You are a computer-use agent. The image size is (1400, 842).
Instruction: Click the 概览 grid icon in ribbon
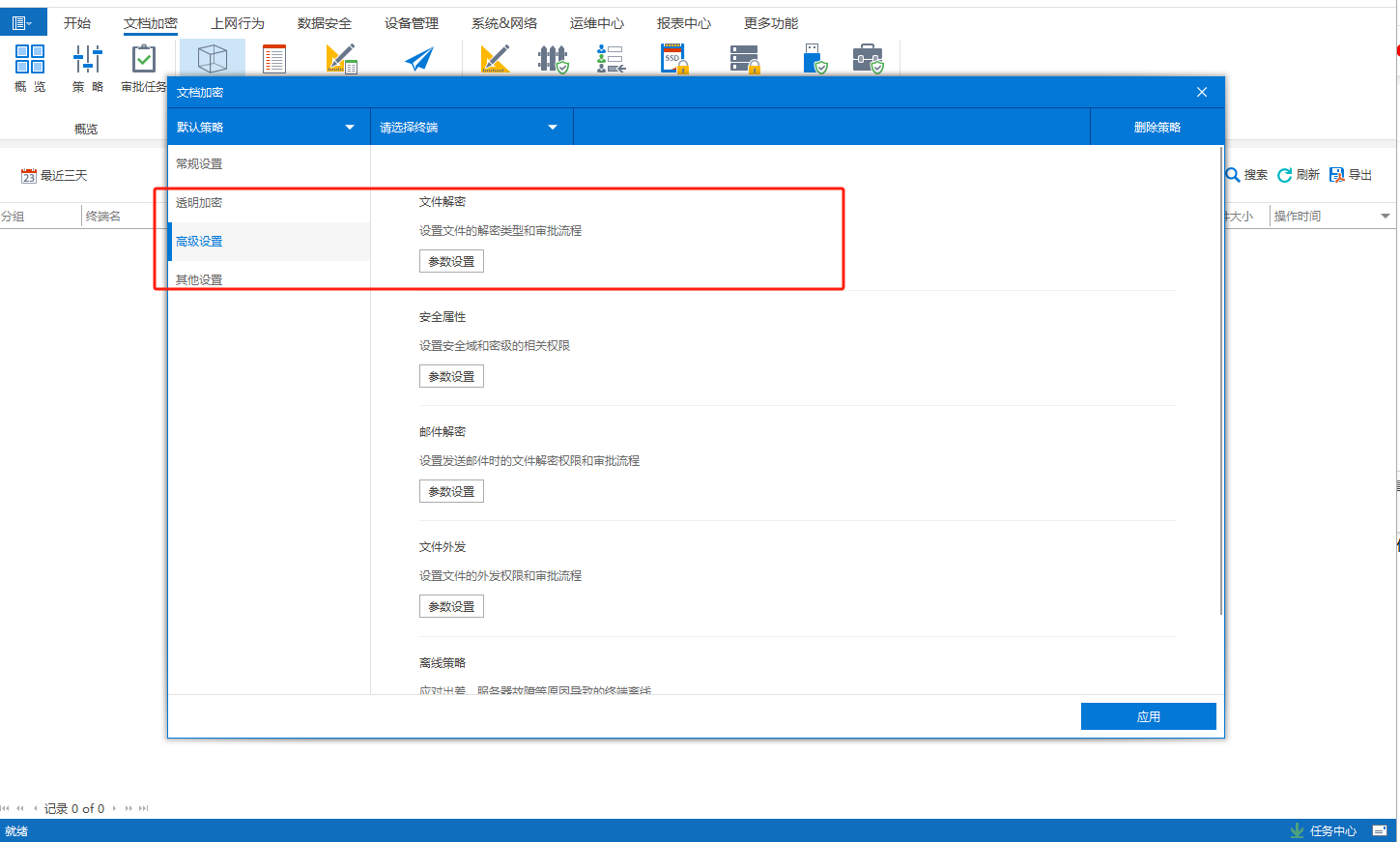tap(30, 60)
